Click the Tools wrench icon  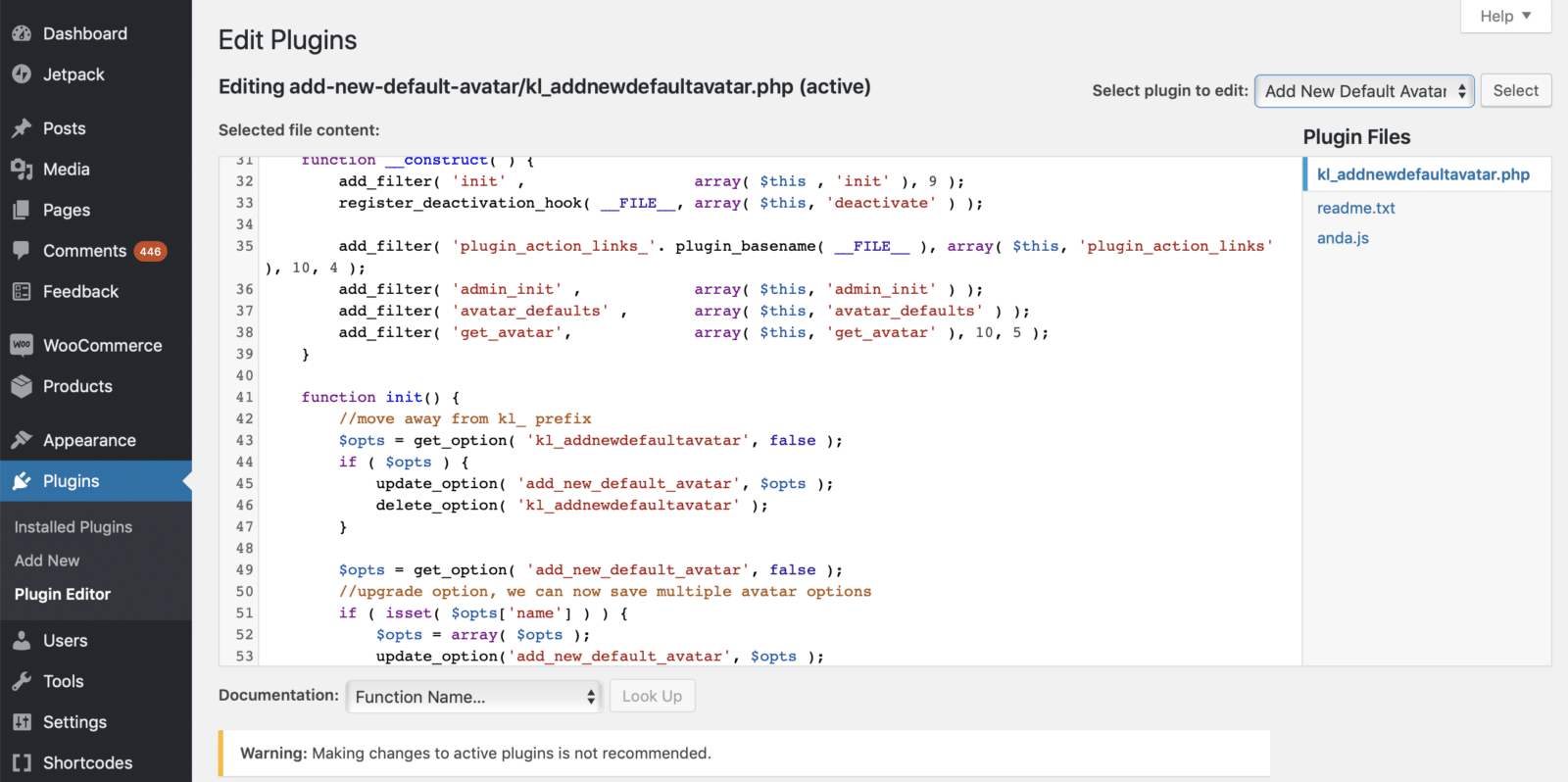coord(22,681)
